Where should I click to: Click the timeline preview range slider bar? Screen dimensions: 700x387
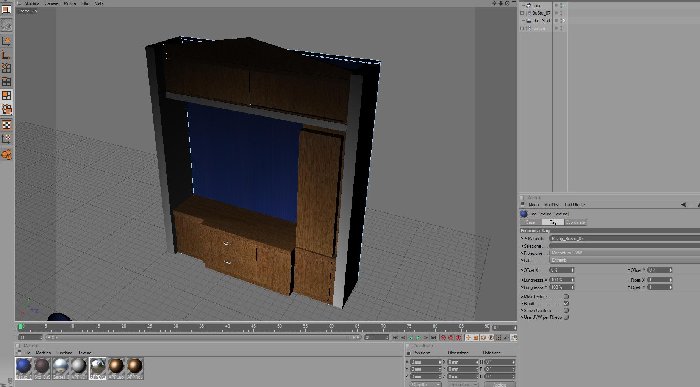(203, 337)
